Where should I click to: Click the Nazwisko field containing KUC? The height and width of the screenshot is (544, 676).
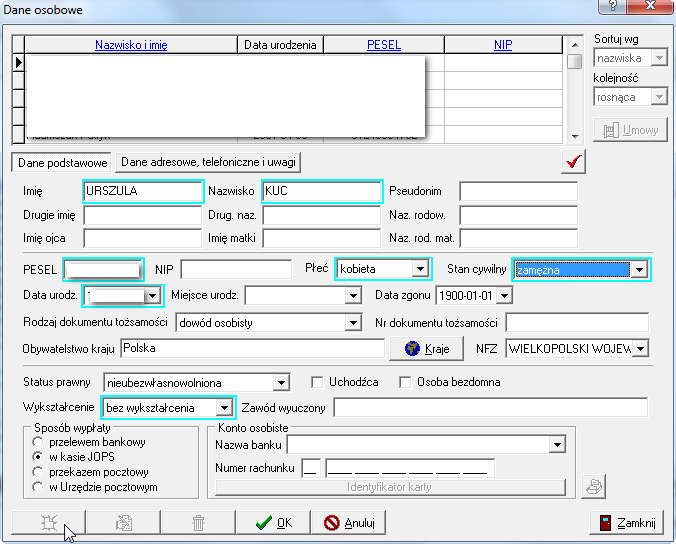[x=322, y=191]
